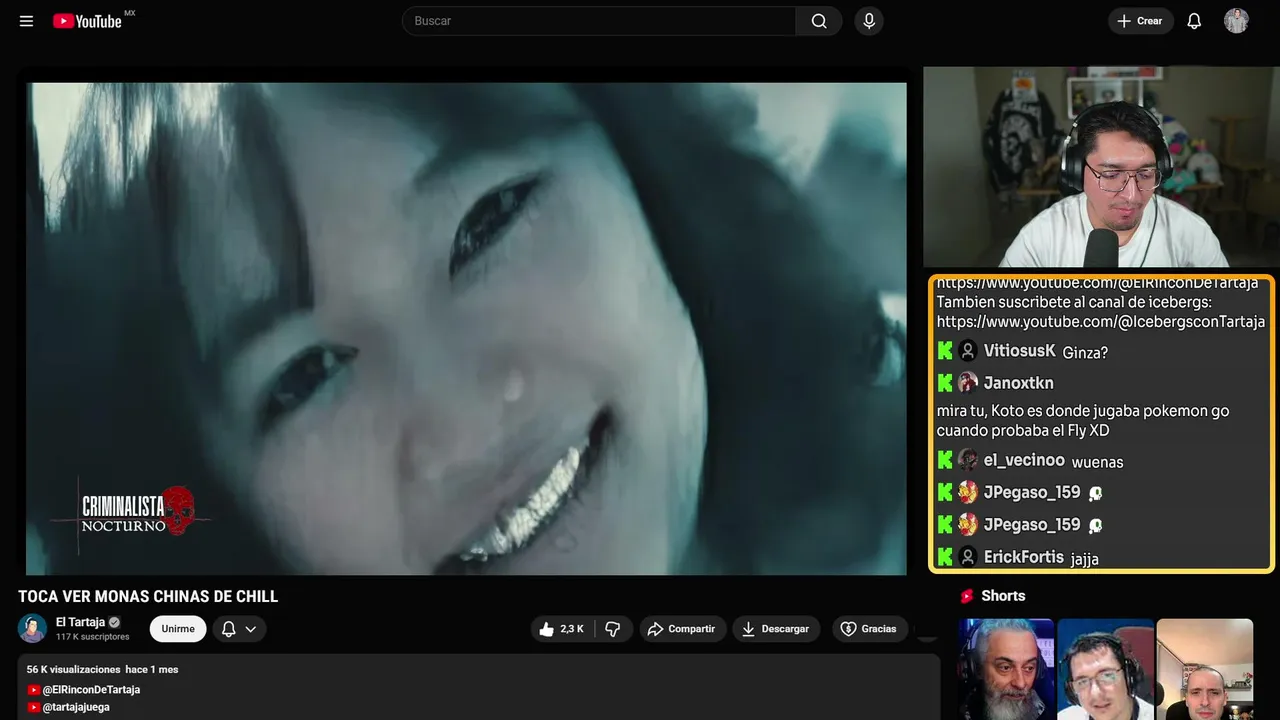Open the account avatar menu
This screenshot has height=720, width=1280.
pos(1236,21)
